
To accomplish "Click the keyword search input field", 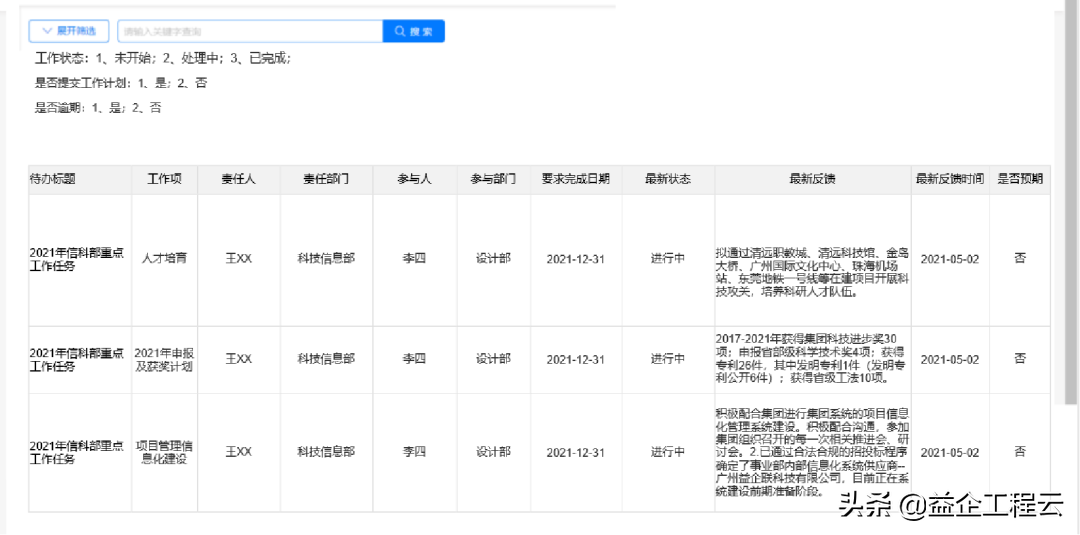I will click(x=250, y=31).
